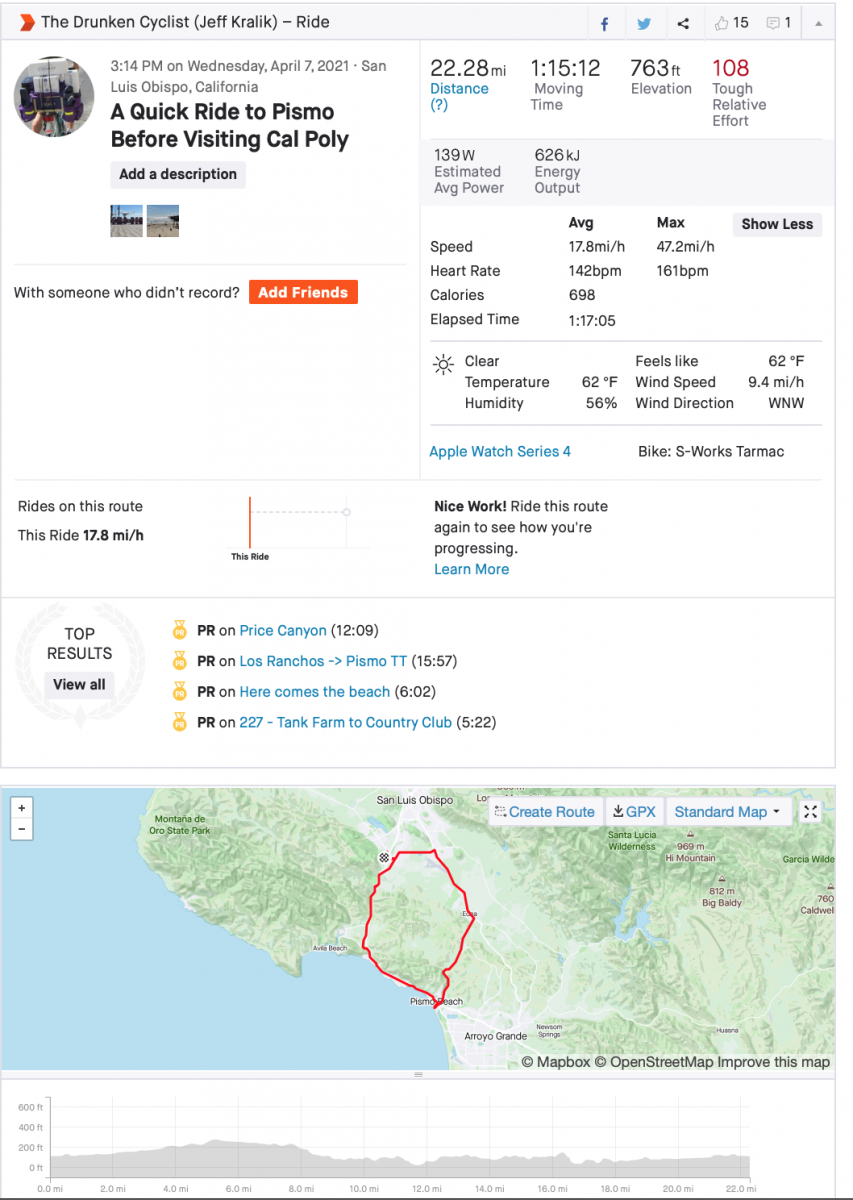Click Add Friends button

tap(303, 292)
